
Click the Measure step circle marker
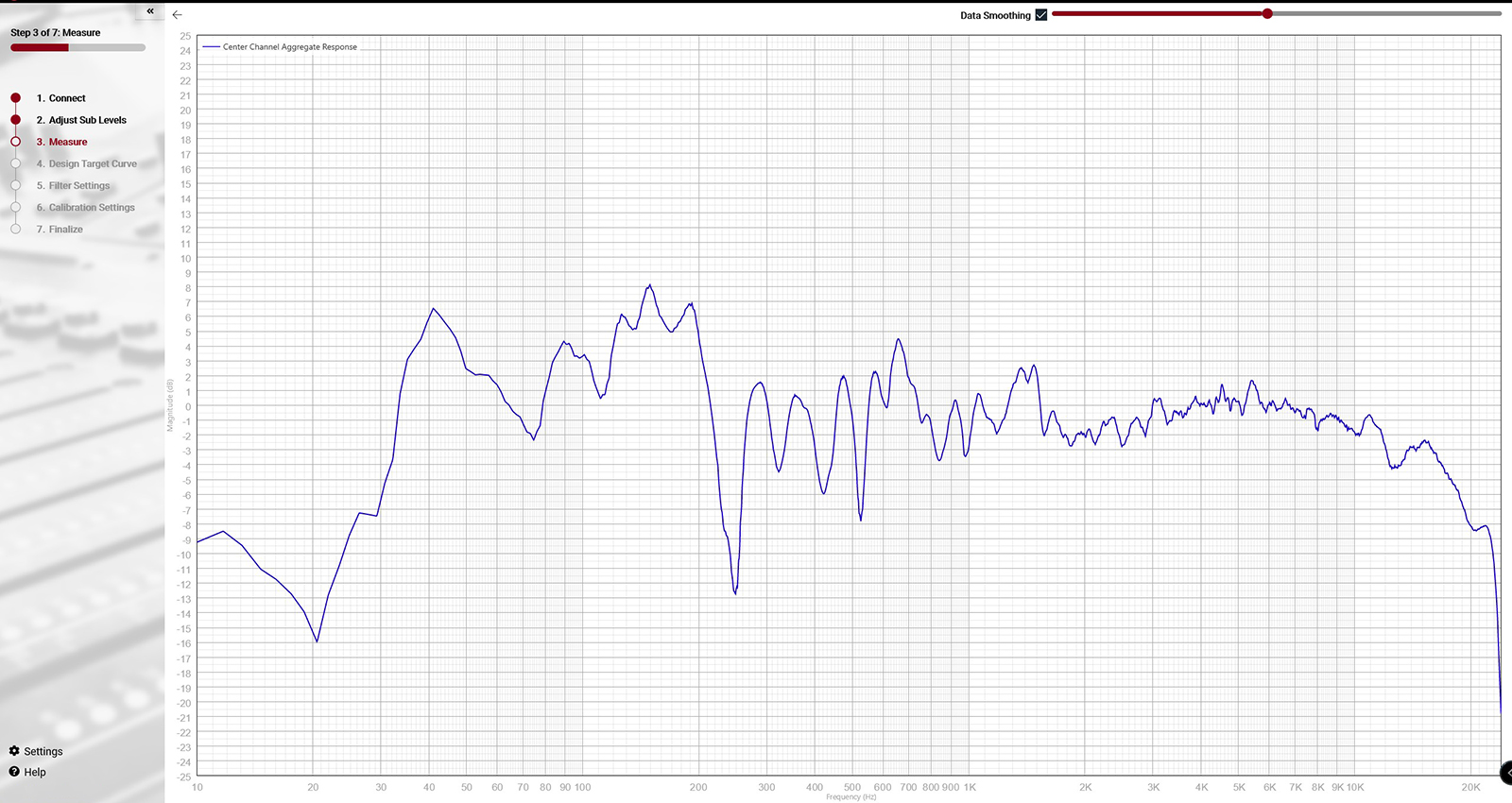point(15,142)
